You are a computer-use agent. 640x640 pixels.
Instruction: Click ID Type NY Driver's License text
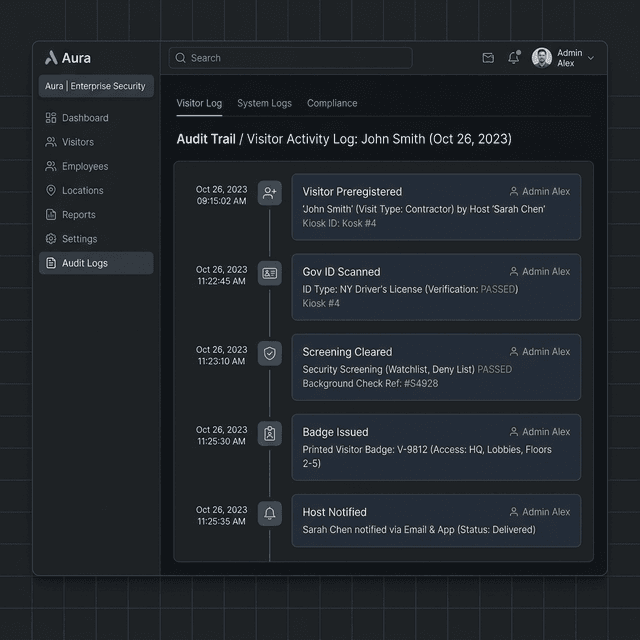coord(410,289)
